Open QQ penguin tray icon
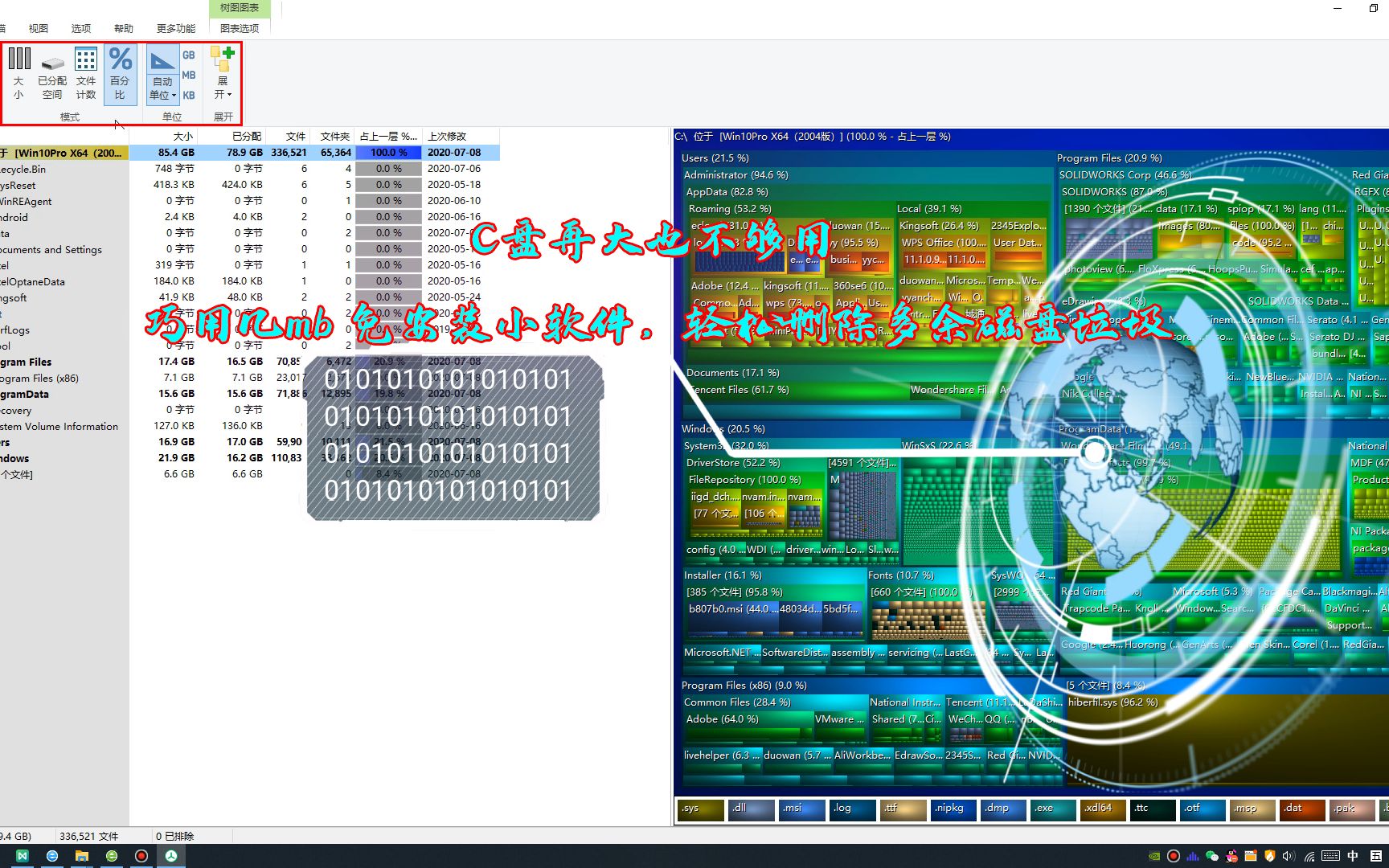This screenshot has width=1389, height=868. 1231,857
